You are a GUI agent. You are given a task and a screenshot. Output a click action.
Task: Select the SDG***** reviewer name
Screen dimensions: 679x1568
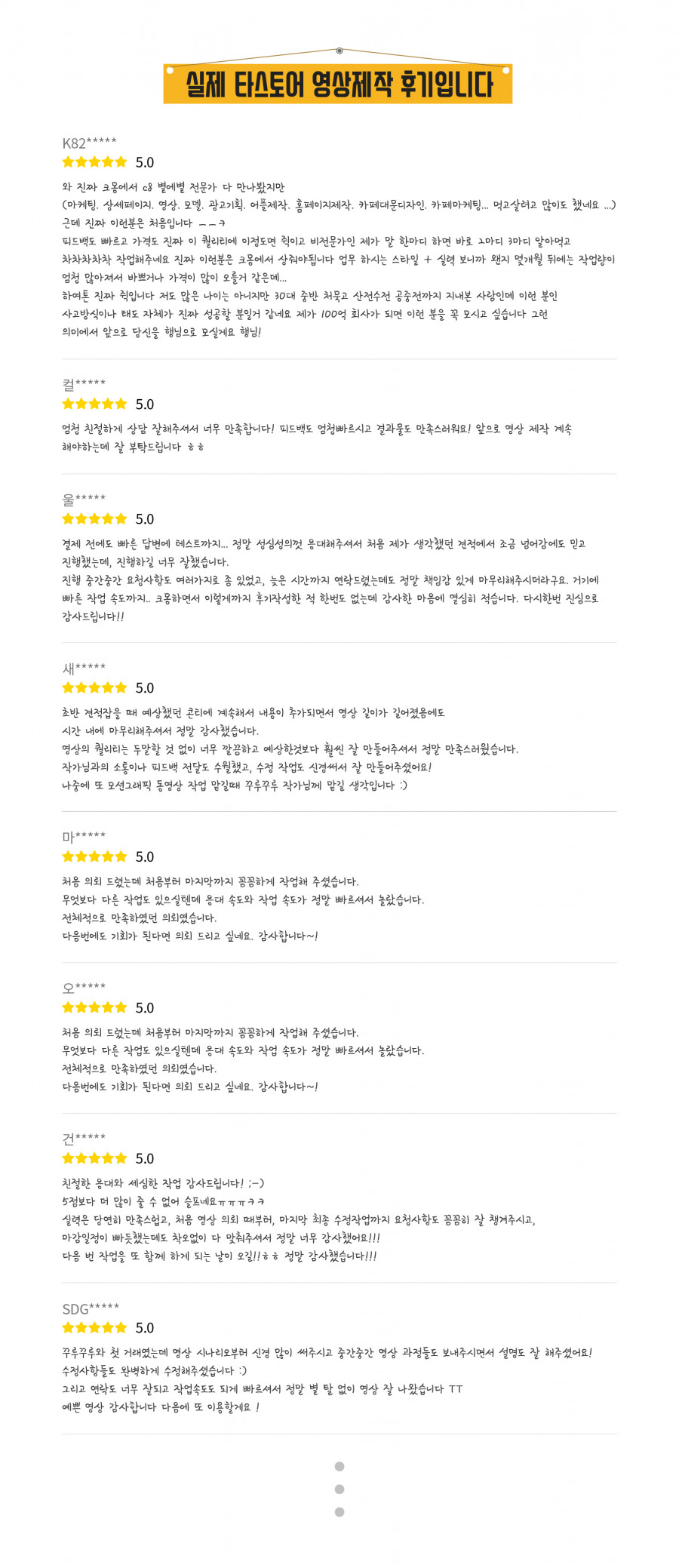tap(91, 1309)
